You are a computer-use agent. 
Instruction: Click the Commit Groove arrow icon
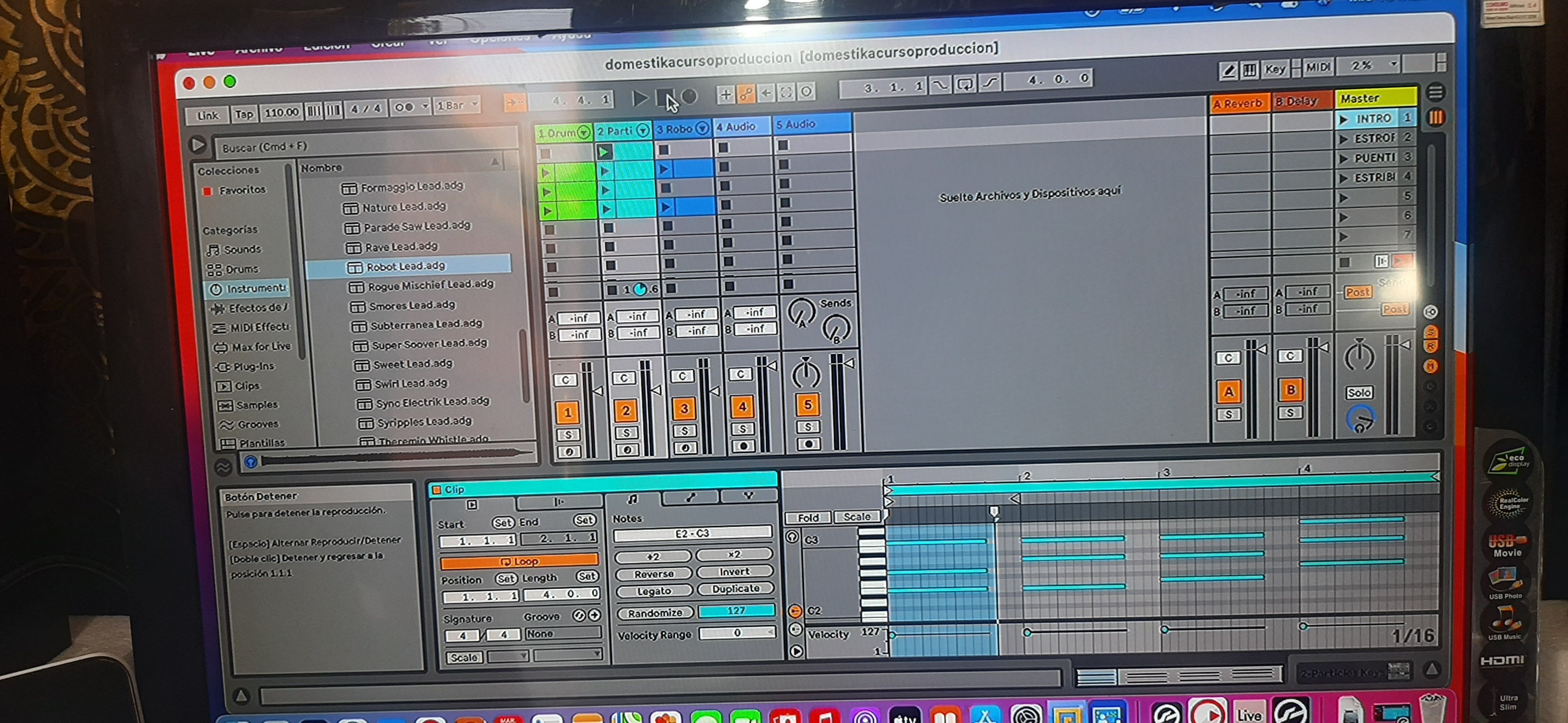595,615
